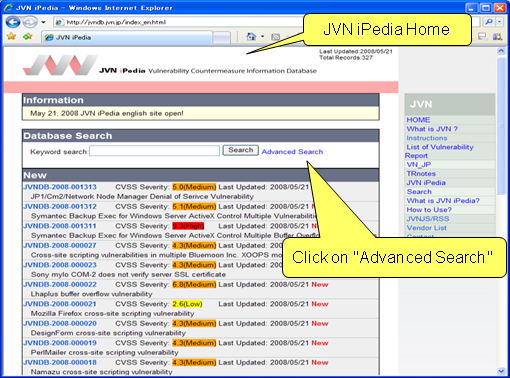Open the Vendor List sidebar link

pos(427,228)
